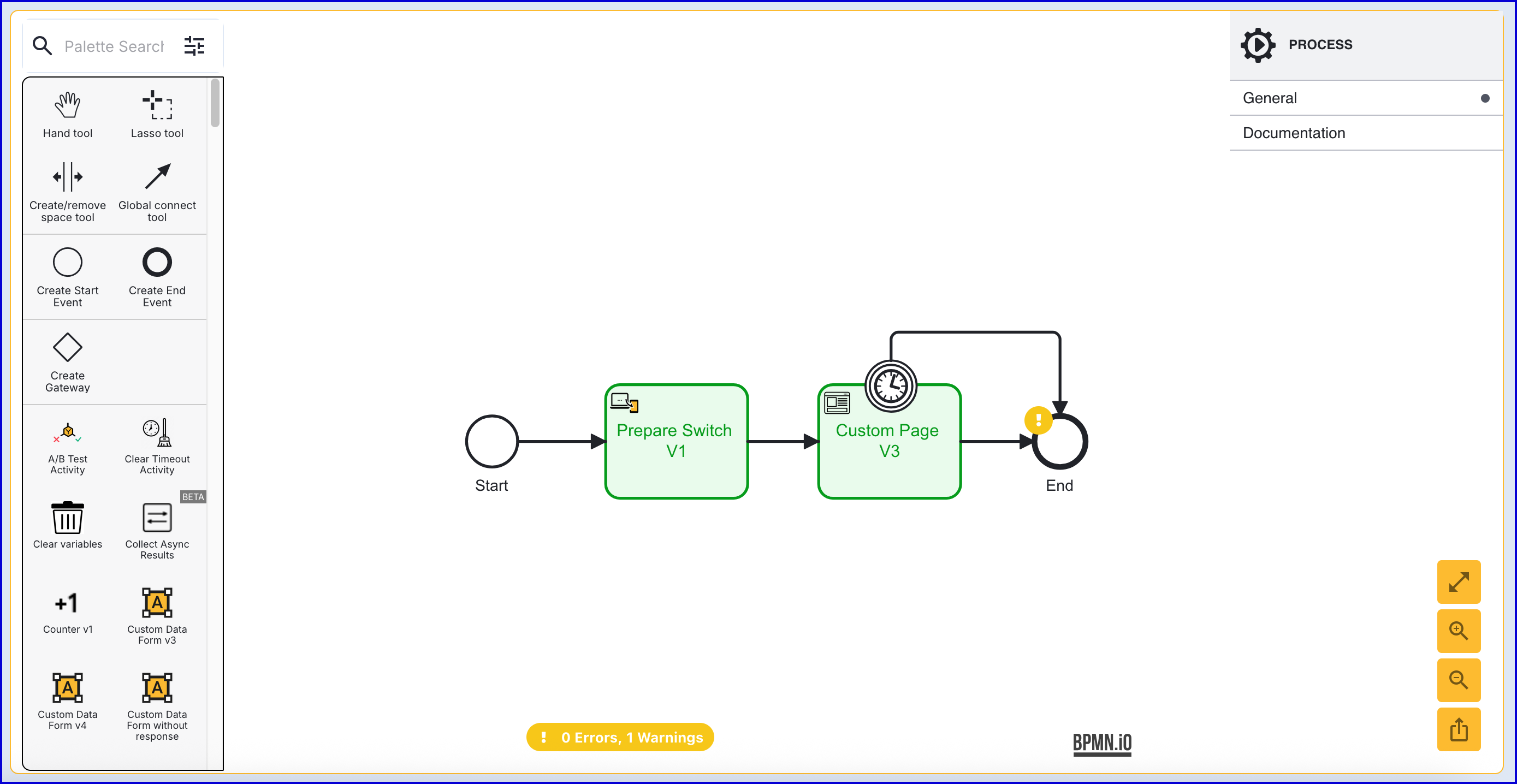Open palette filter settings icon
Viewport: 1517px width, 784px height.
pos(194,46)
